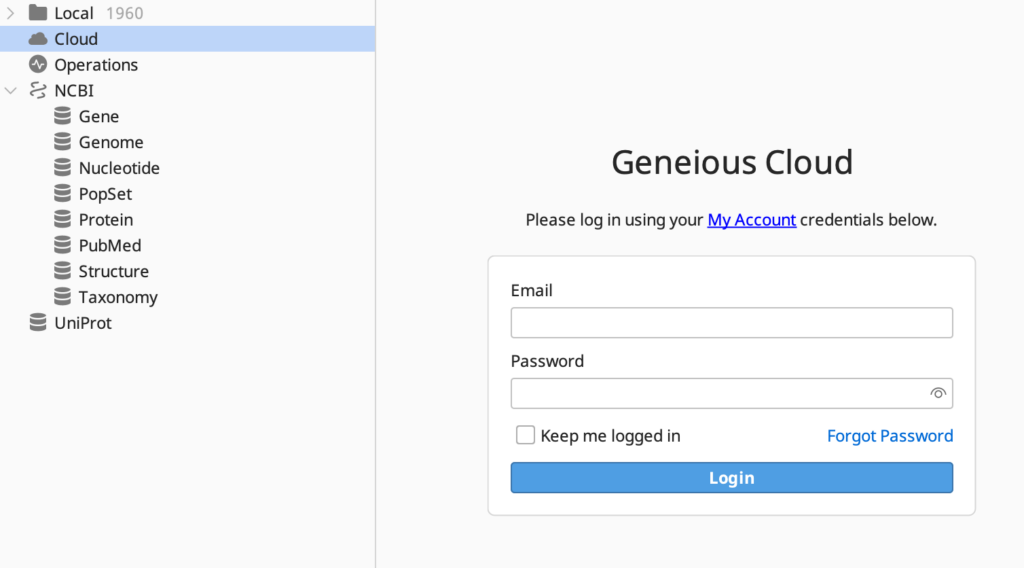Select Structure in the sidebar
Screen dimensions: 1024x568
click(113, 272)
